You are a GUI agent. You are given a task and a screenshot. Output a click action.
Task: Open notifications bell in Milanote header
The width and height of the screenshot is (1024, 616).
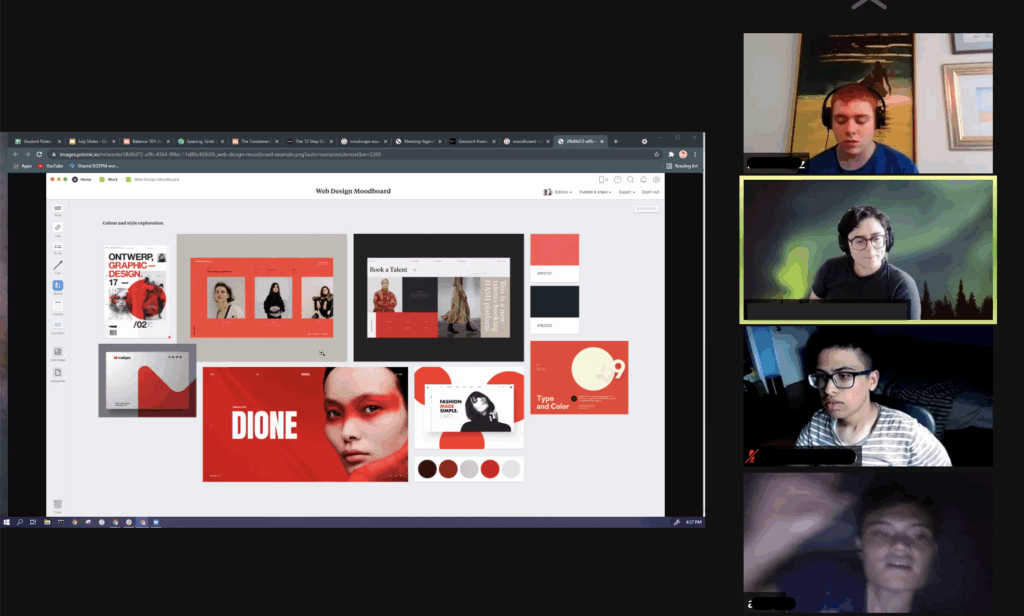click(643, 179)
